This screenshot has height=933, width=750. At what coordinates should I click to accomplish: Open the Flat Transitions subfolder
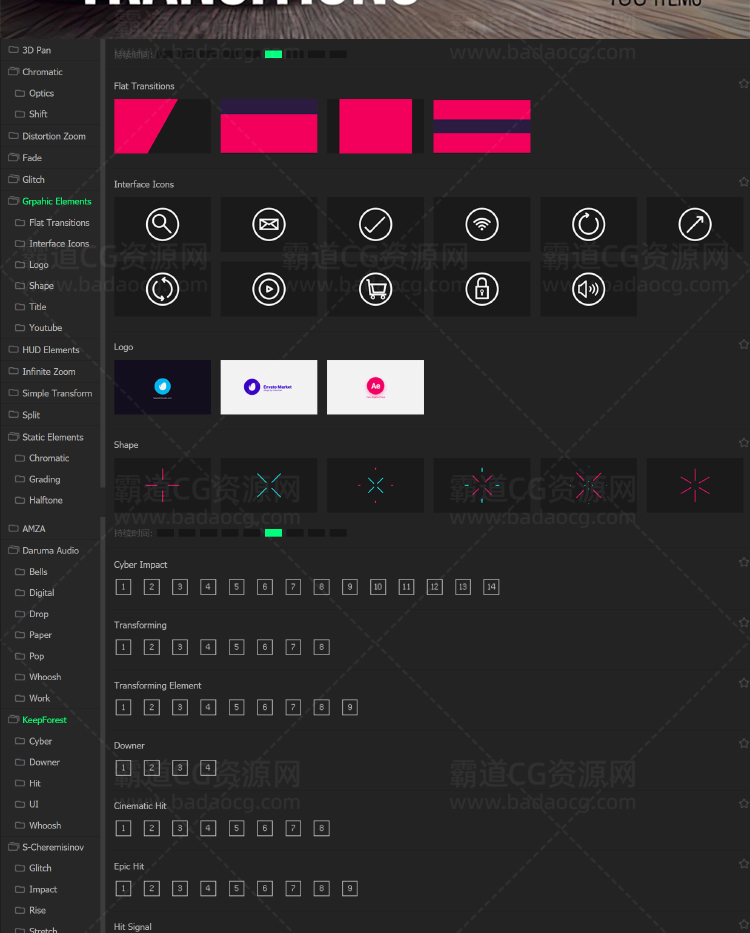(x=59, y=223)
